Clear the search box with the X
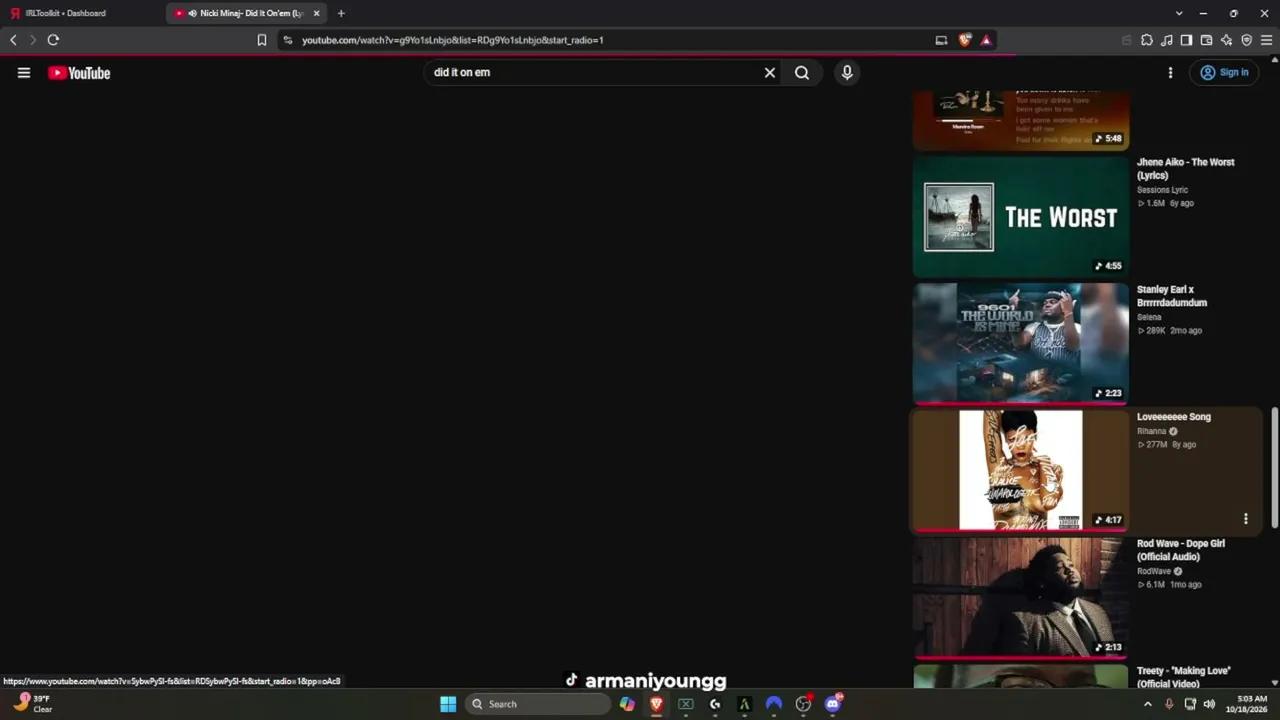This screenshot has height=720, width=1280. pos(770,72)
